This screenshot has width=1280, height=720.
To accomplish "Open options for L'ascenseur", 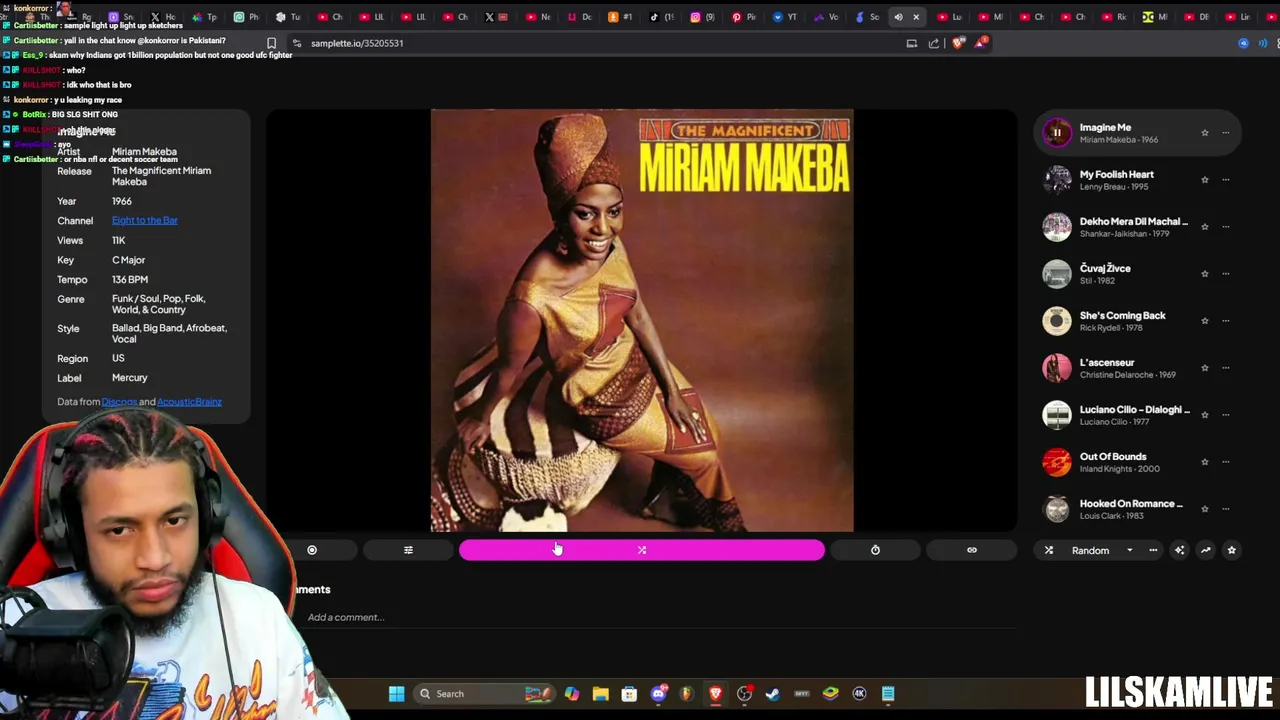I will click(1226, 368).
